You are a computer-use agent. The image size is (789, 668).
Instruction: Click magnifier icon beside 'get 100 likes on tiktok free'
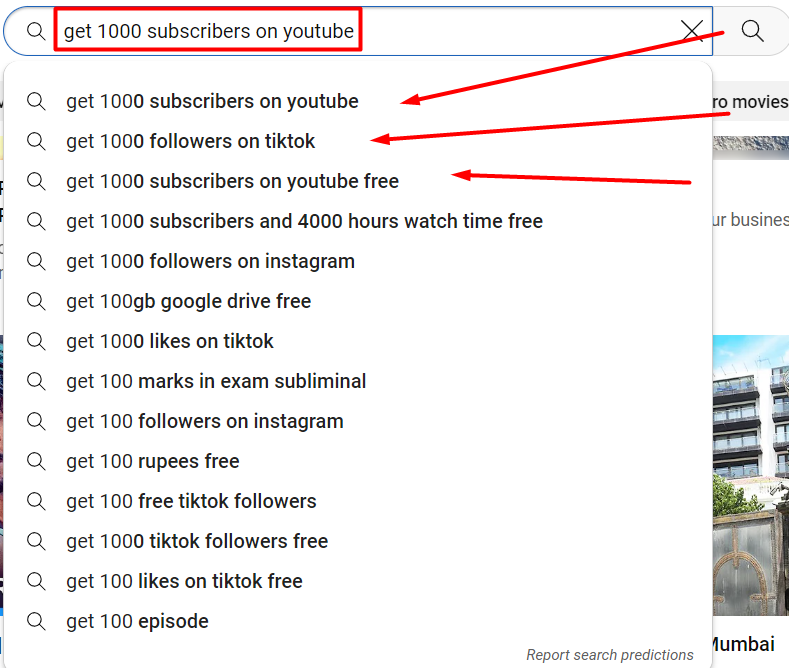pos(36,581)
